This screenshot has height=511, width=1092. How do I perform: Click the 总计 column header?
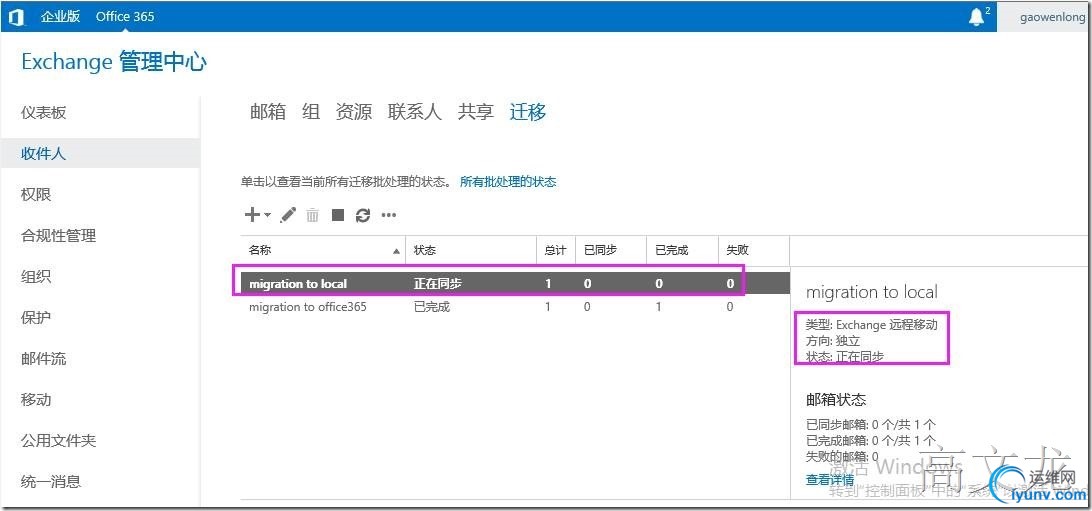click(555, 251)
